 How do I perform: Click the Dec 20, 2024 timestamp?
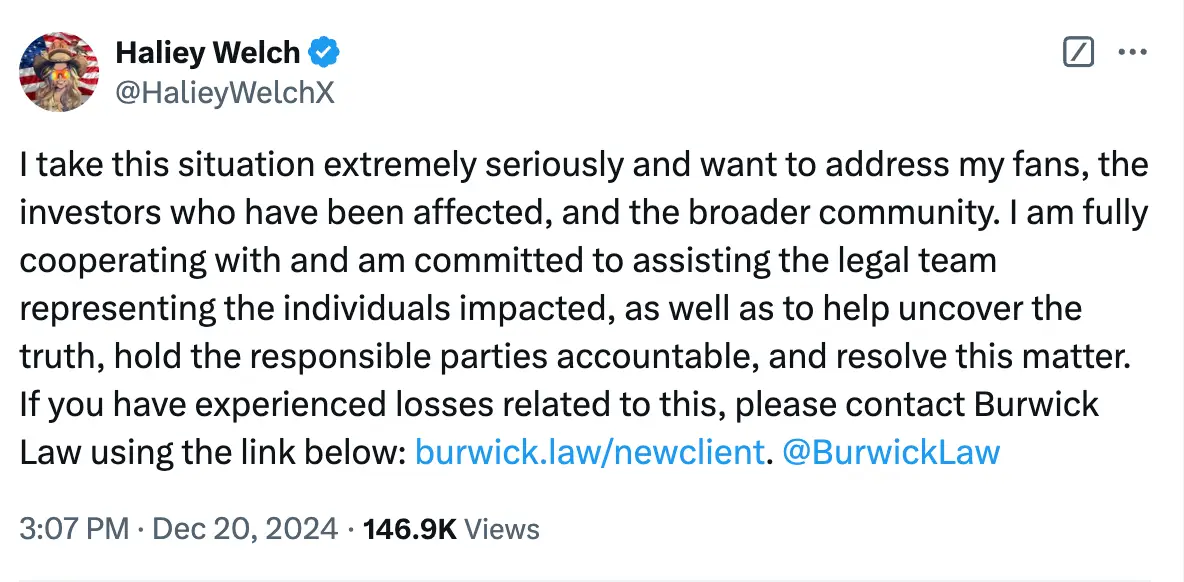[x=240, y=529]
